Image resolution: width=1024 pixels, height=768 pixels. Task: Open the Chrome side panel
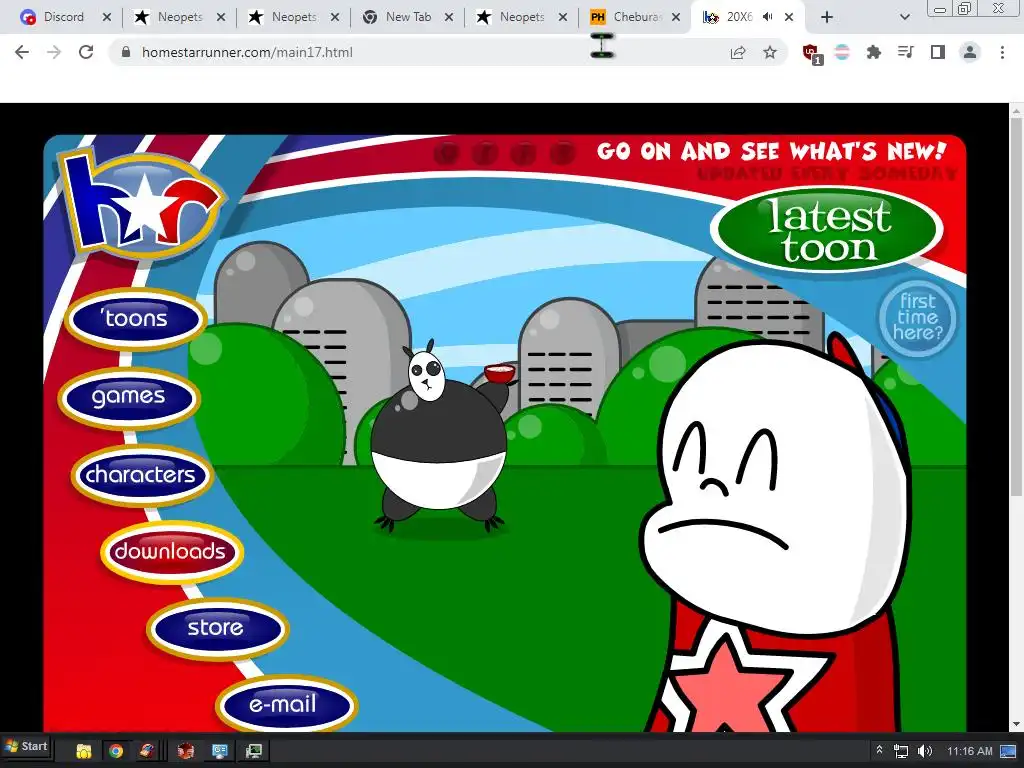(x=938, y=52)
